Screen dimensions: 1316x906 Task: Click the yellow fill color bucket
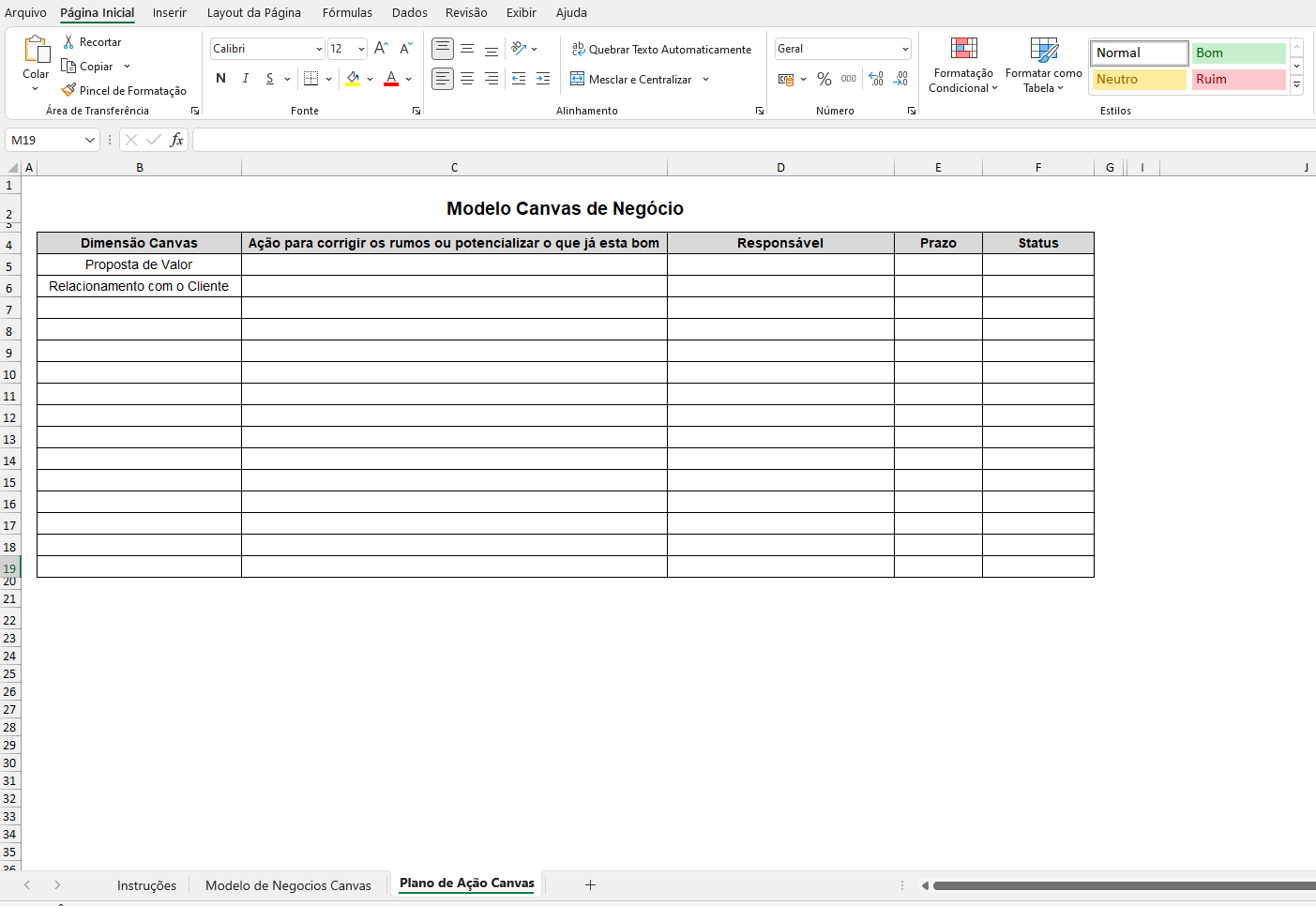point(353,79)
